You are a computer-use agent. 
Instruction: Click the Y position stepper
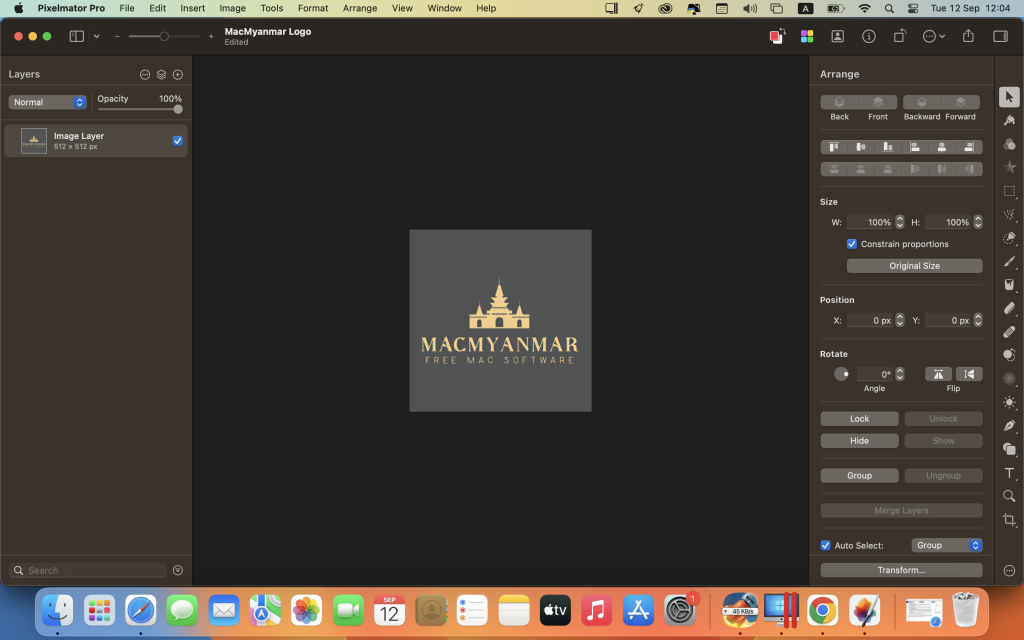click(978, 320)
